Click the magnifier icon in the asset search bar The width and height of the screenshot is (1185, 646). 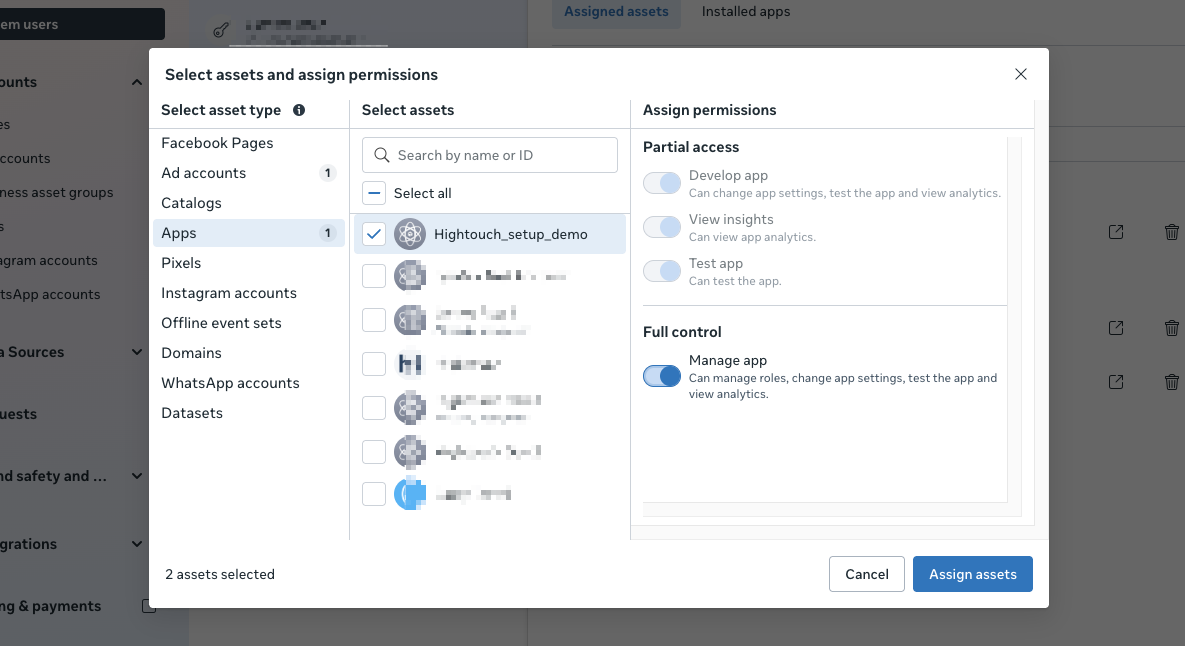[381, 155]
